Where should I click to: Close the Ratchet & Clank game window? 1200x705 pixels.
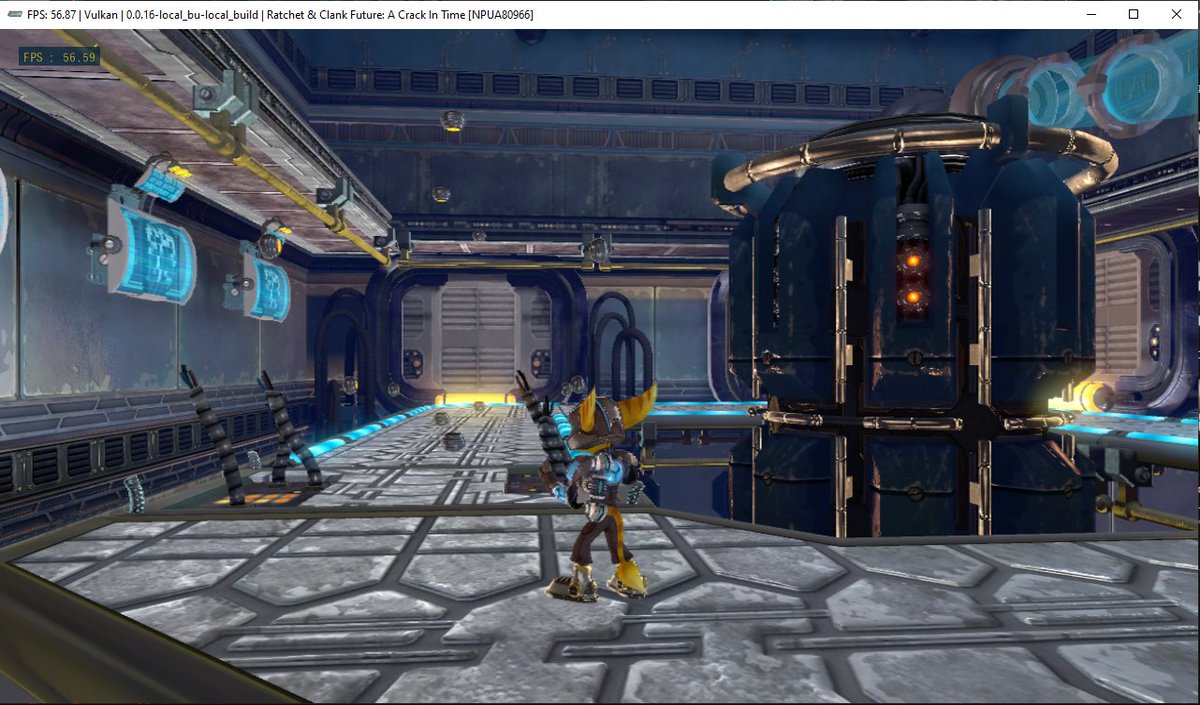[x=1177, y=14]
